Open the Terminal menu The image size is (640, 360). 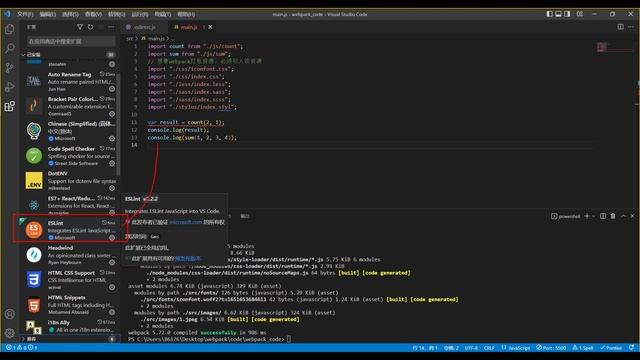tap(162, 14)
